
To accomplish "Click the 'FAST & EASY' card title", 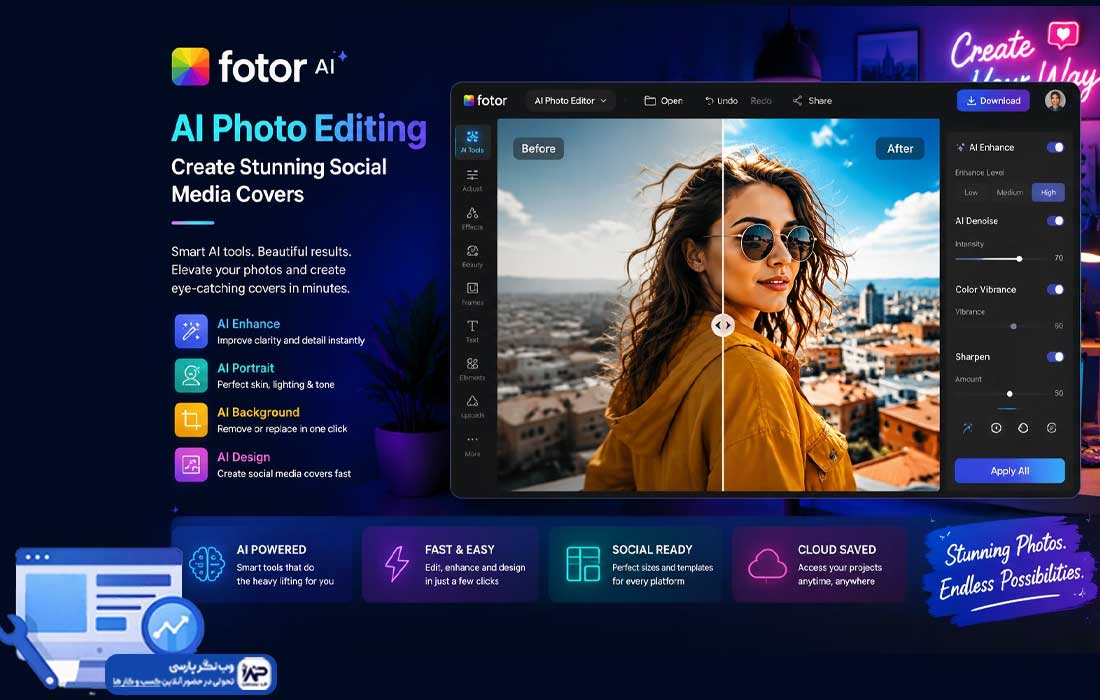I will click(460, 550).
